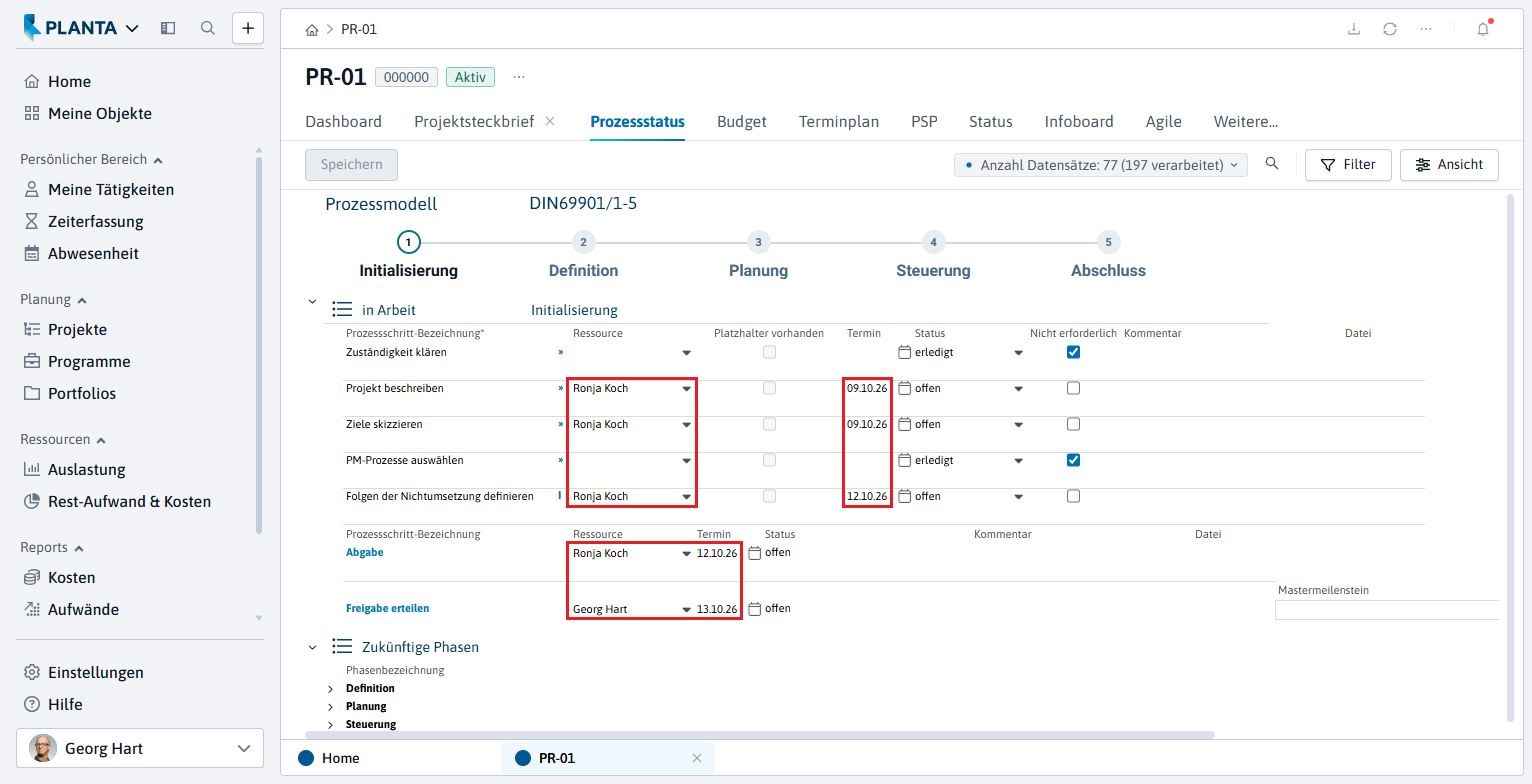This screenshot has width=1532, height=784.
Task: Open the Abgabe milestone link
Action: click(365, 553)
